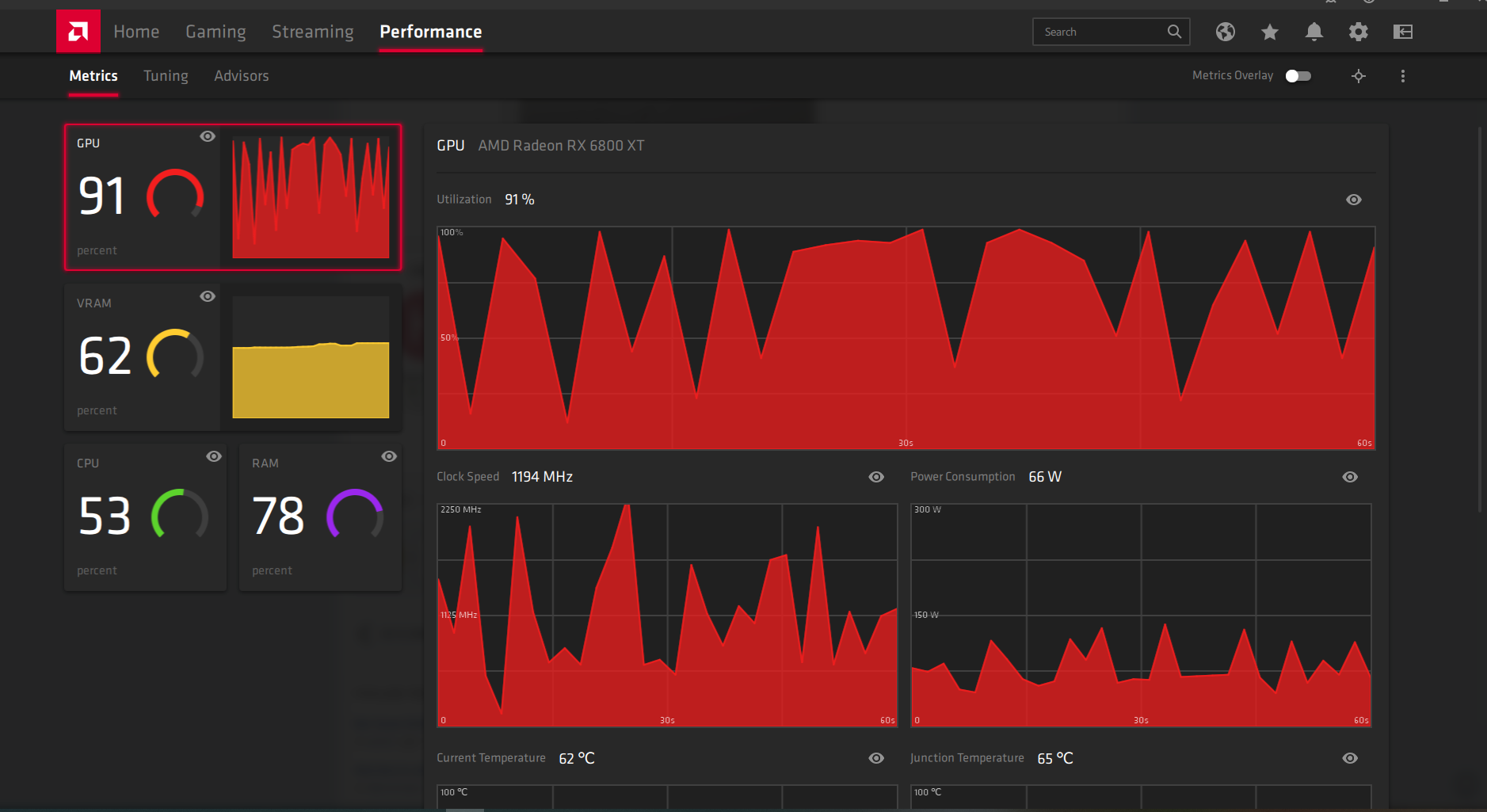
Task: Open the Tuning sub-tab
Action: (166, 76)
